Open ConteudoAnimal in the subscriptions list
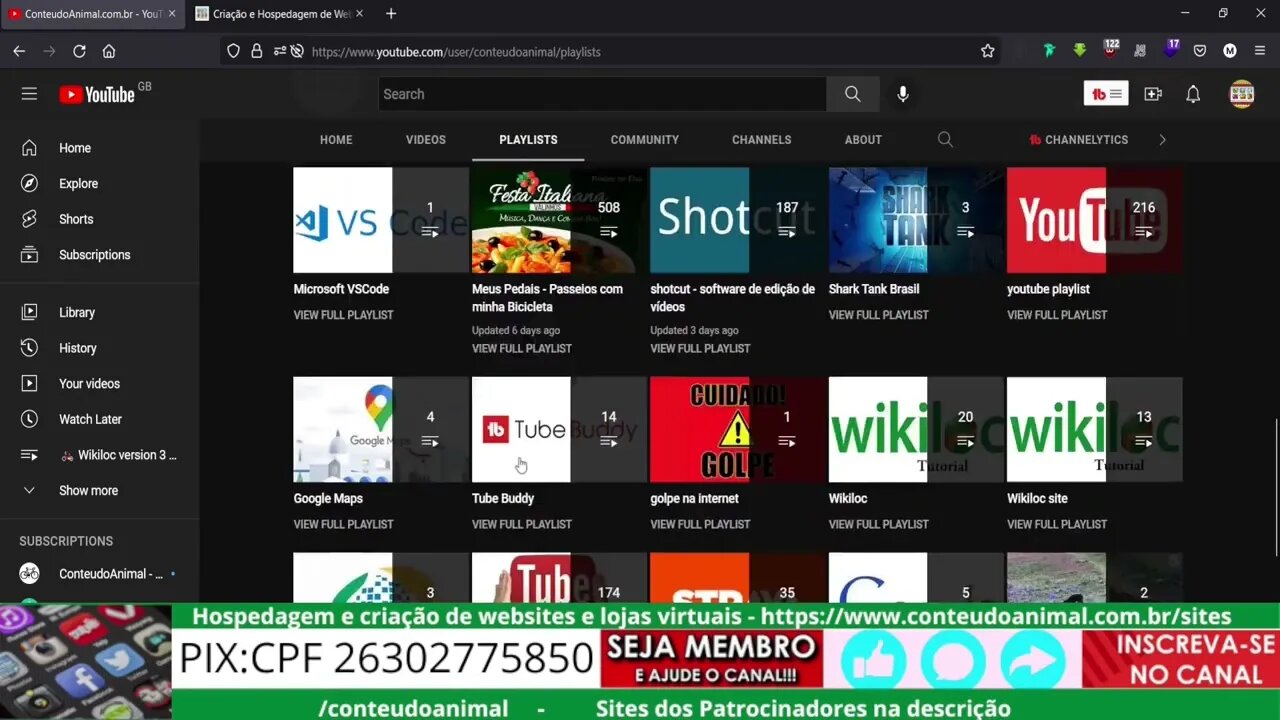The height and width of the screenshot is (720, 1280). click(x=100, y=574)
